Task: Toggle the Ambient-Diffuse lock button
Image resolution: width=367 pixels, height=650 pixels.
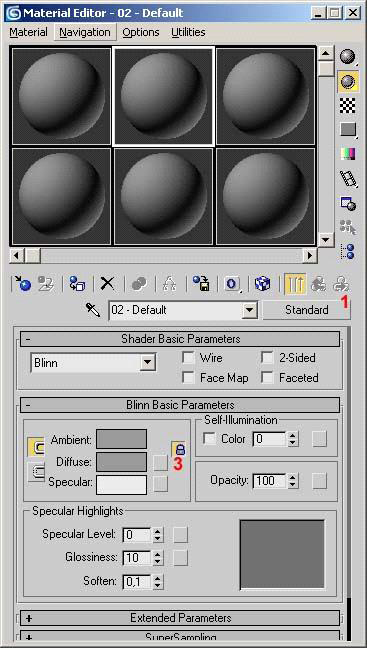Action: point(179,449)
